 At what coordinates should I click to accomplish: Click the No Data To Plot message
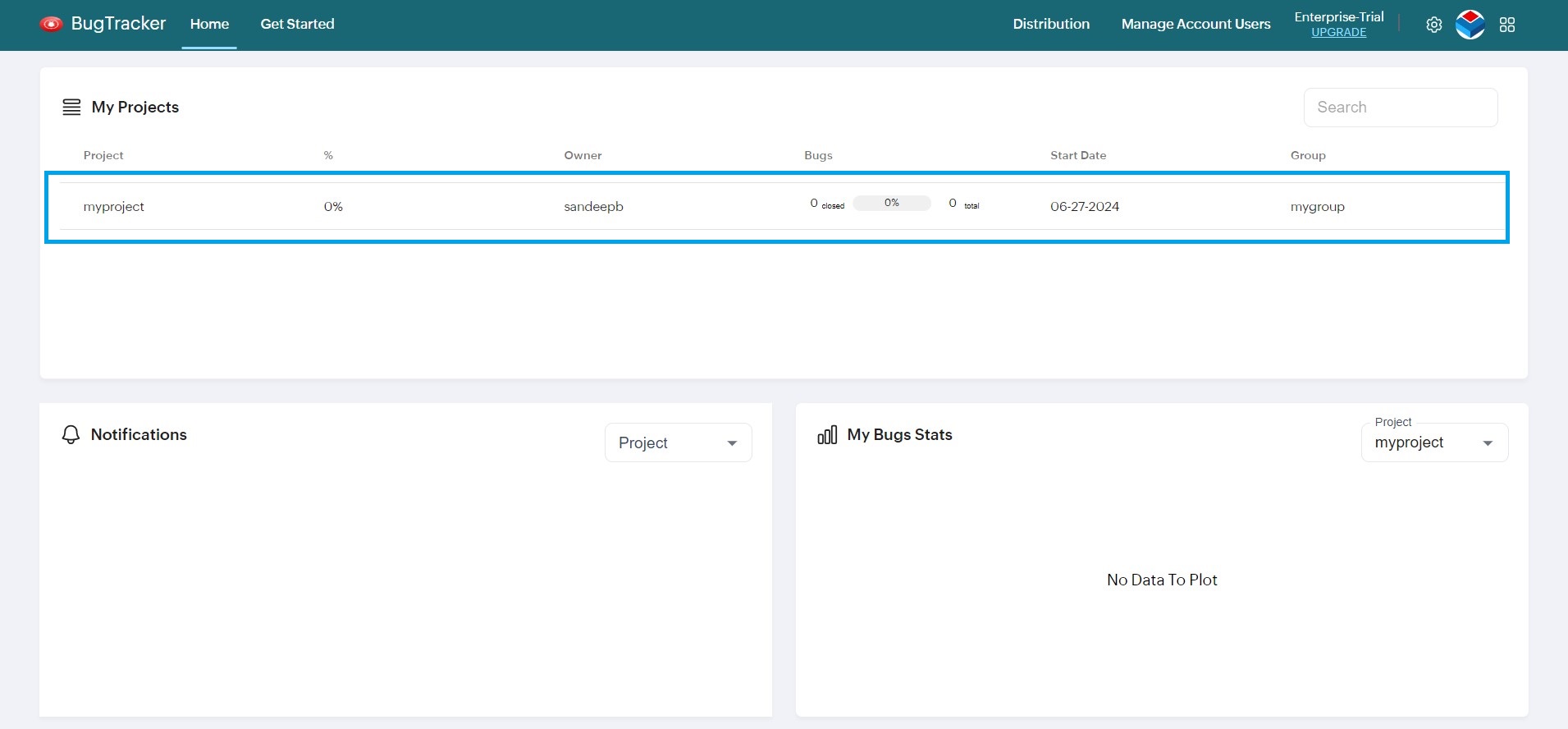tap(1162, 580)
